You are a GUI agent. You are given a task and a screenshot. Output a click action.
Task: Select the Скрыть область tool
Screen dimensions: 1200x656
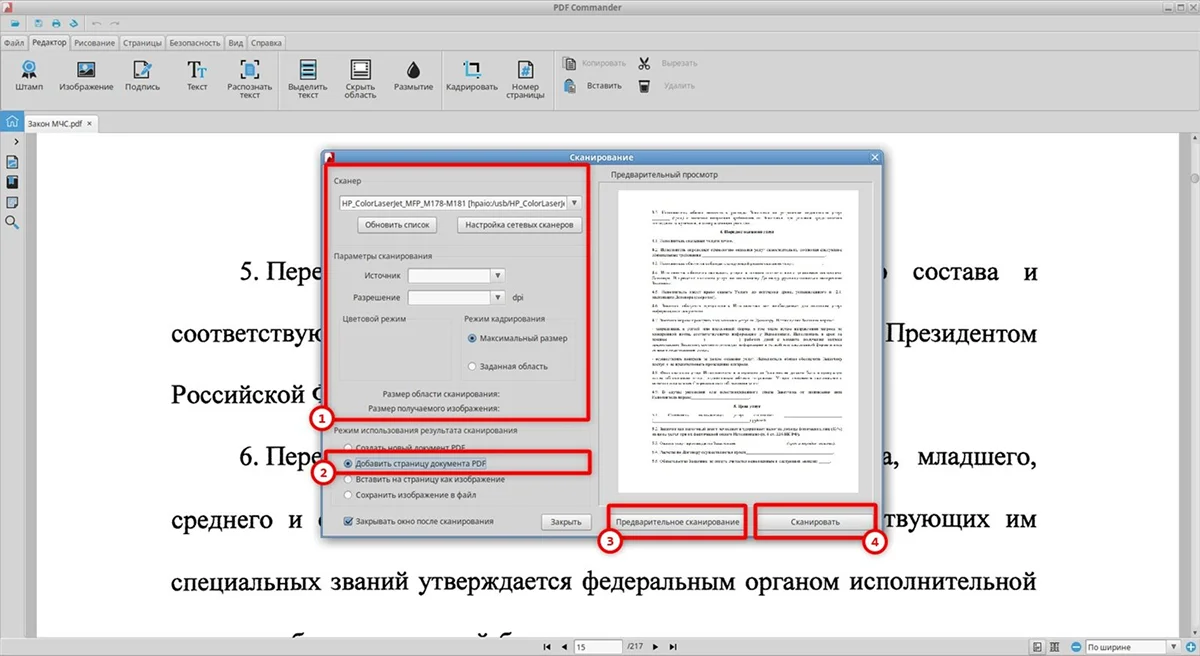point(361,72)
